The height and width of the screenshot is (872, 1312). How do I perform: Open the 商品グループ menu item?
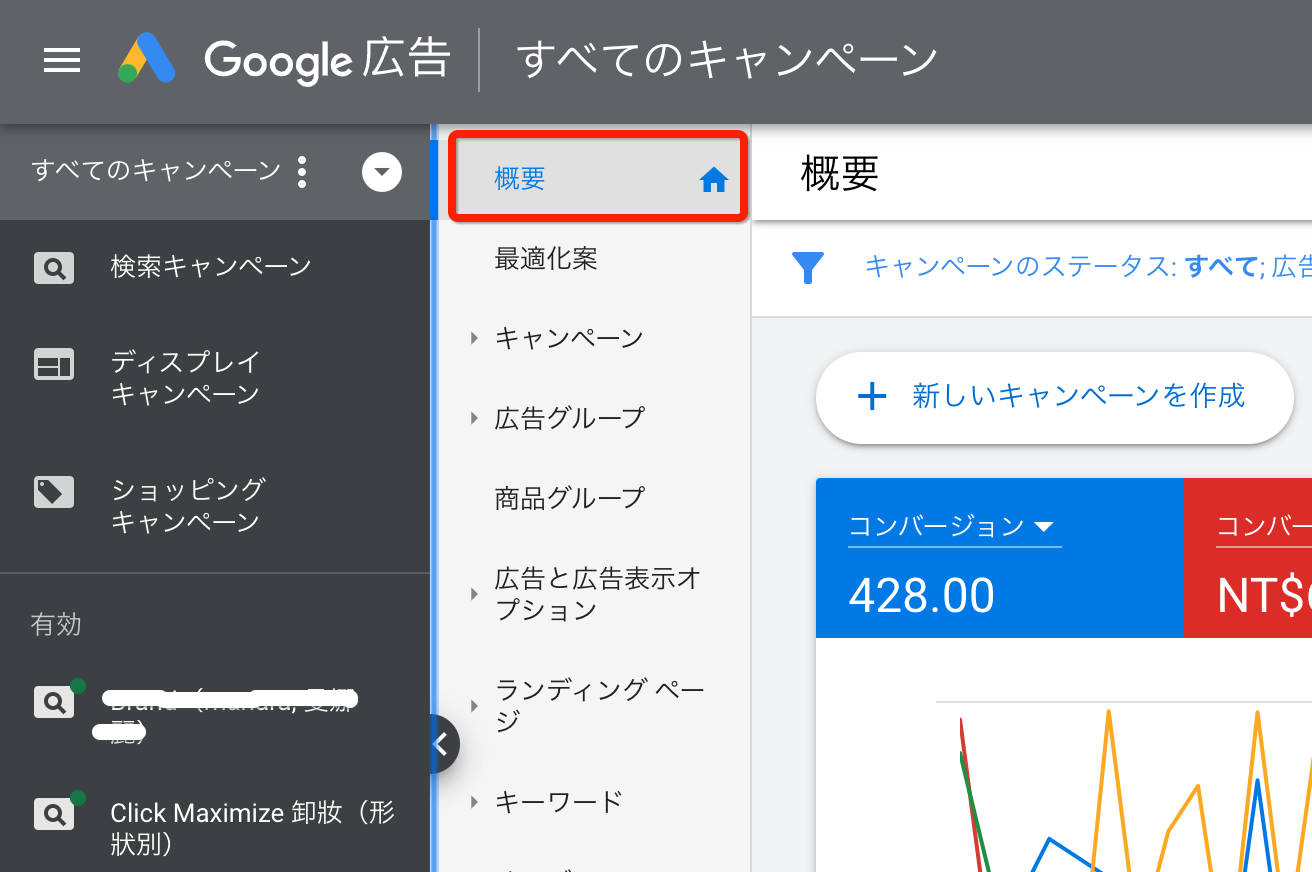(x=570, y=498)
